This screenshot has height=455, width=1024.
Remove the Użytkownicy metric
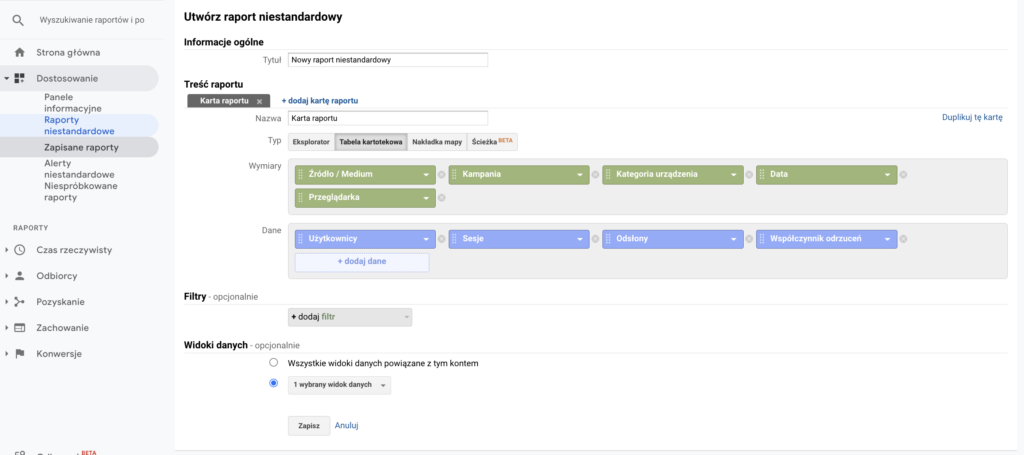click(441, 239)
